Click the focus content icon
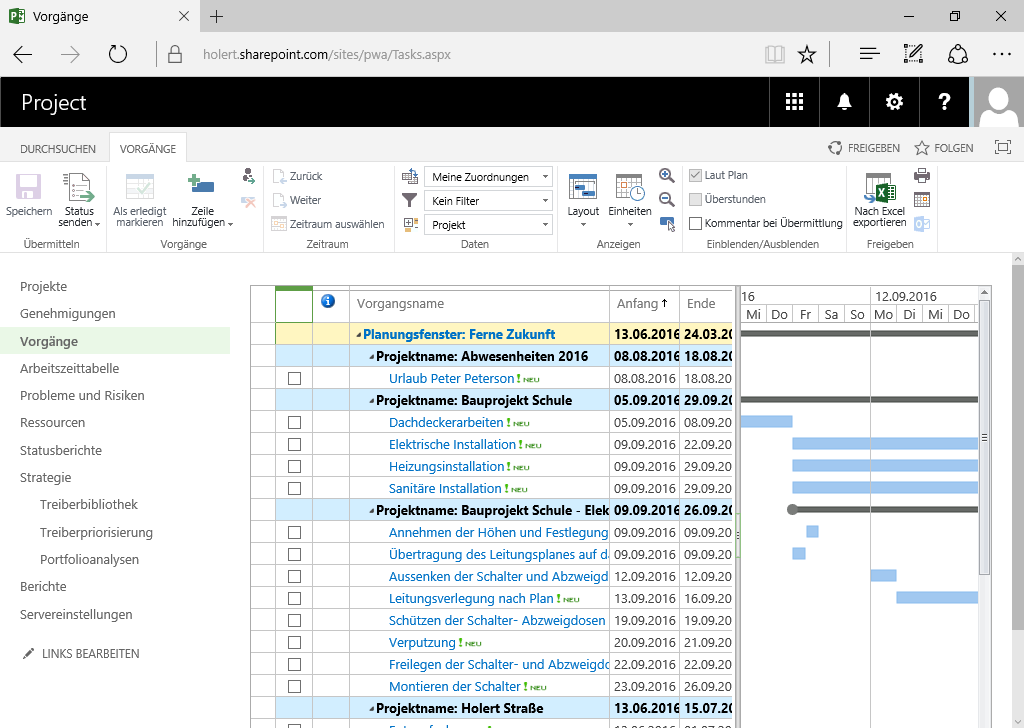Image resolution: width=1024 pixels, height=728 pixels. [x=1002, y=148]
